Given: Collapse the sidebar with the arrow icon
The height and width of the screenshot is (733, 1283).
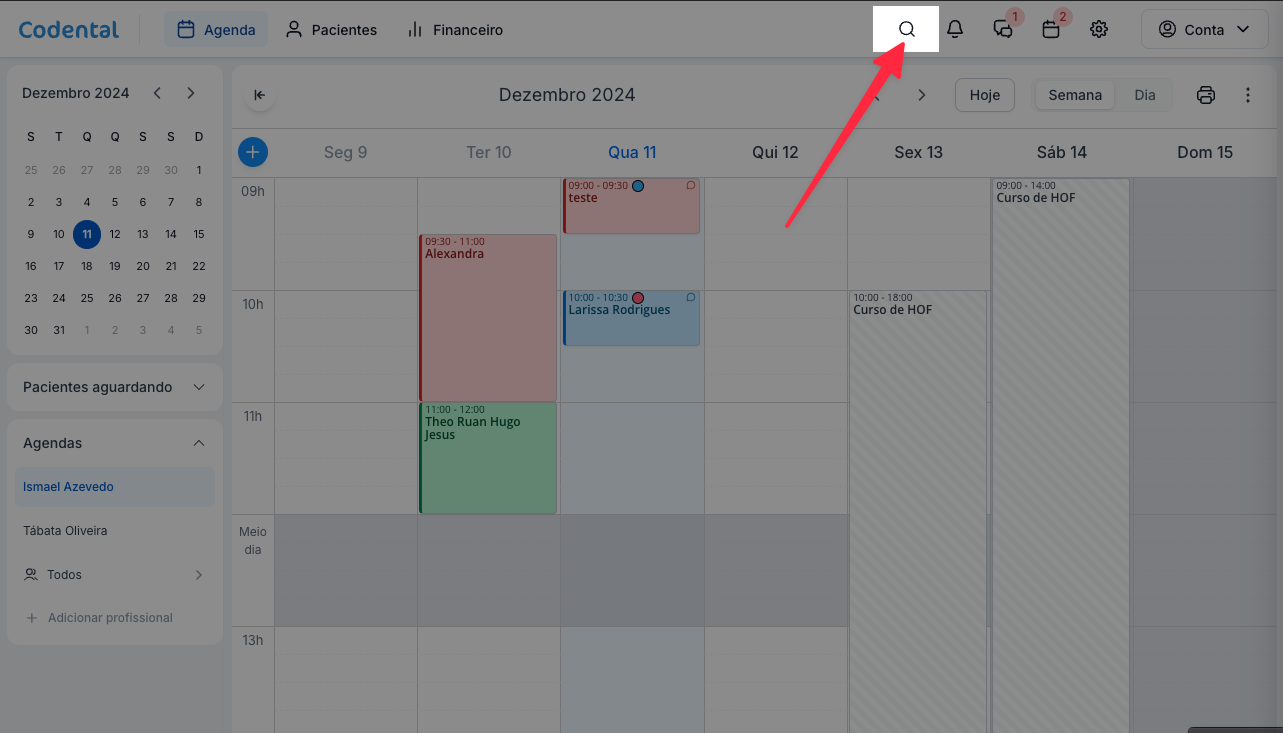Looking at the screenshot, I should (x=259, y=95).
